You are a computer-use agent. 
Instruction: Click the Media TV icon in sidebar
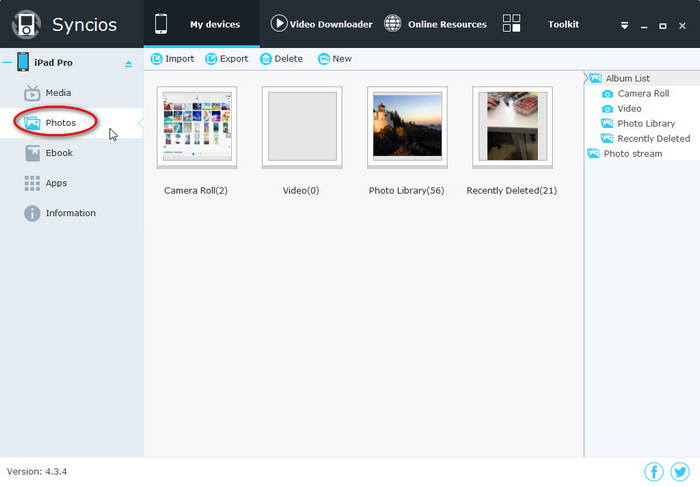pos(32,93)
